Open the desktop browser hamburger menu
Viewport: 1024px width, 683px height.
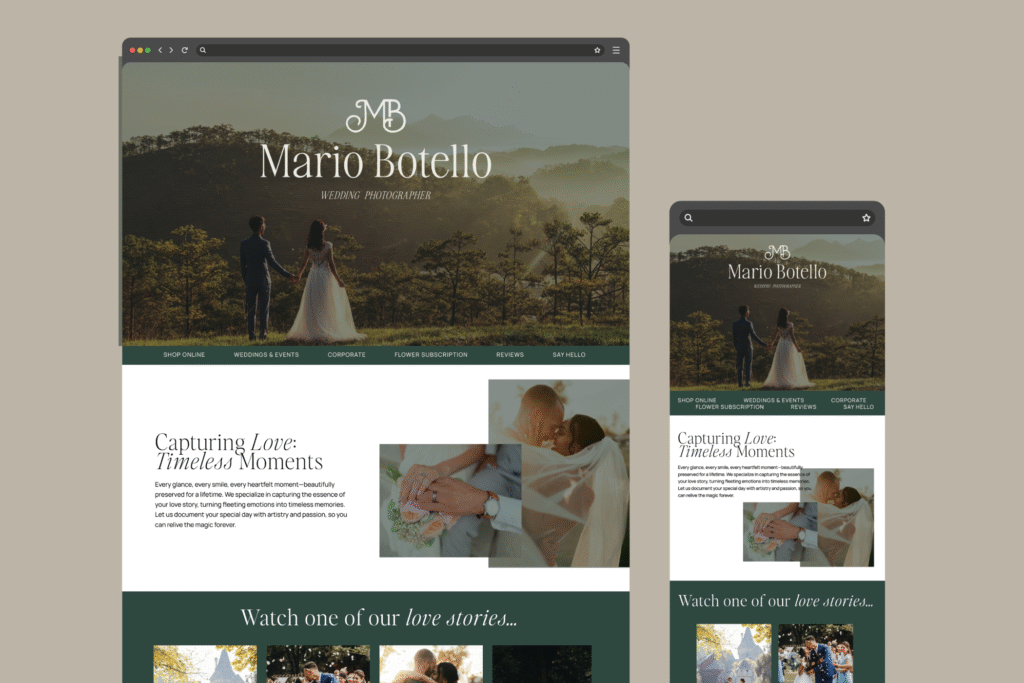616,50
